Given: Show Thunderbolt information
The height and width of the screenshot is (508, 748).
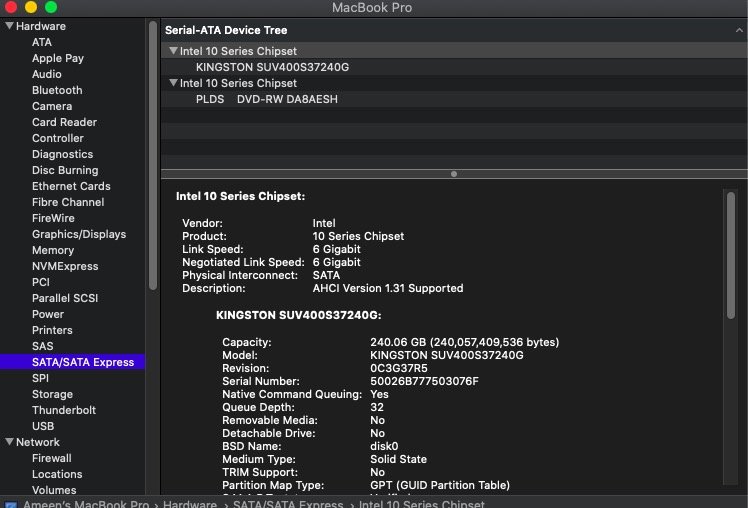Looking at the screenshot, I should click(x=64, y=410).
